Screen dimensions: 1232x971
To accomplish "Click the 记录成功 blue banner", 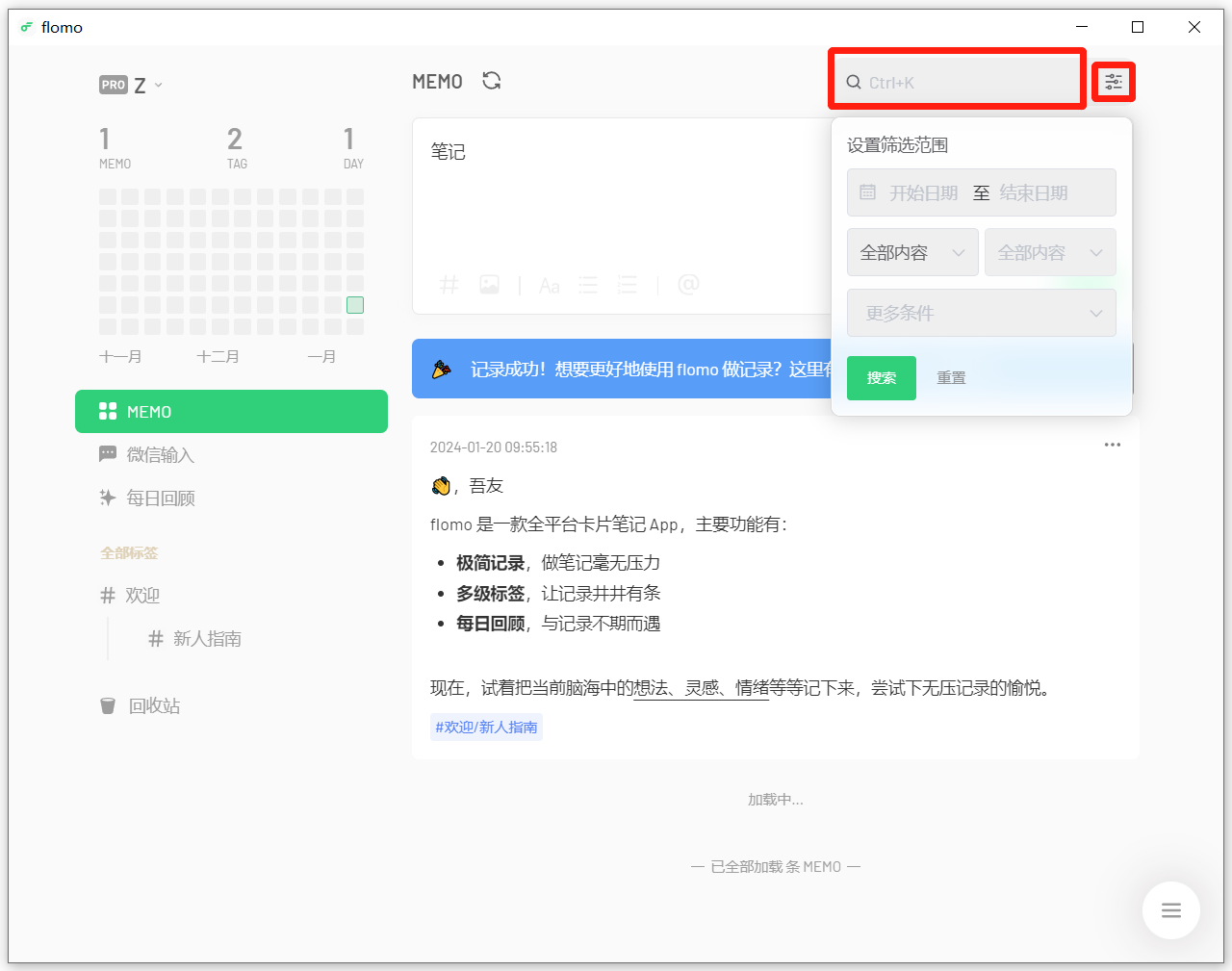I will (x=622, y=369).
